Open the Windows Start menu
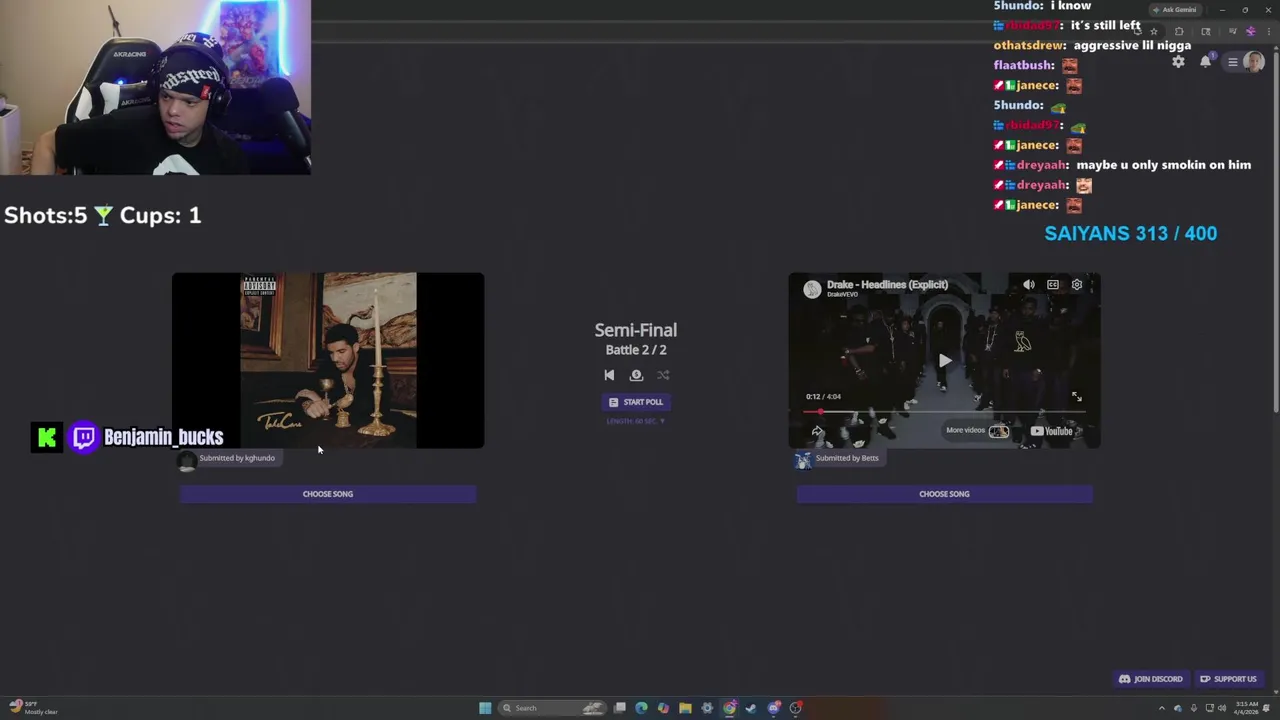This screenshot has height=720, width=1280. [485, 708]
